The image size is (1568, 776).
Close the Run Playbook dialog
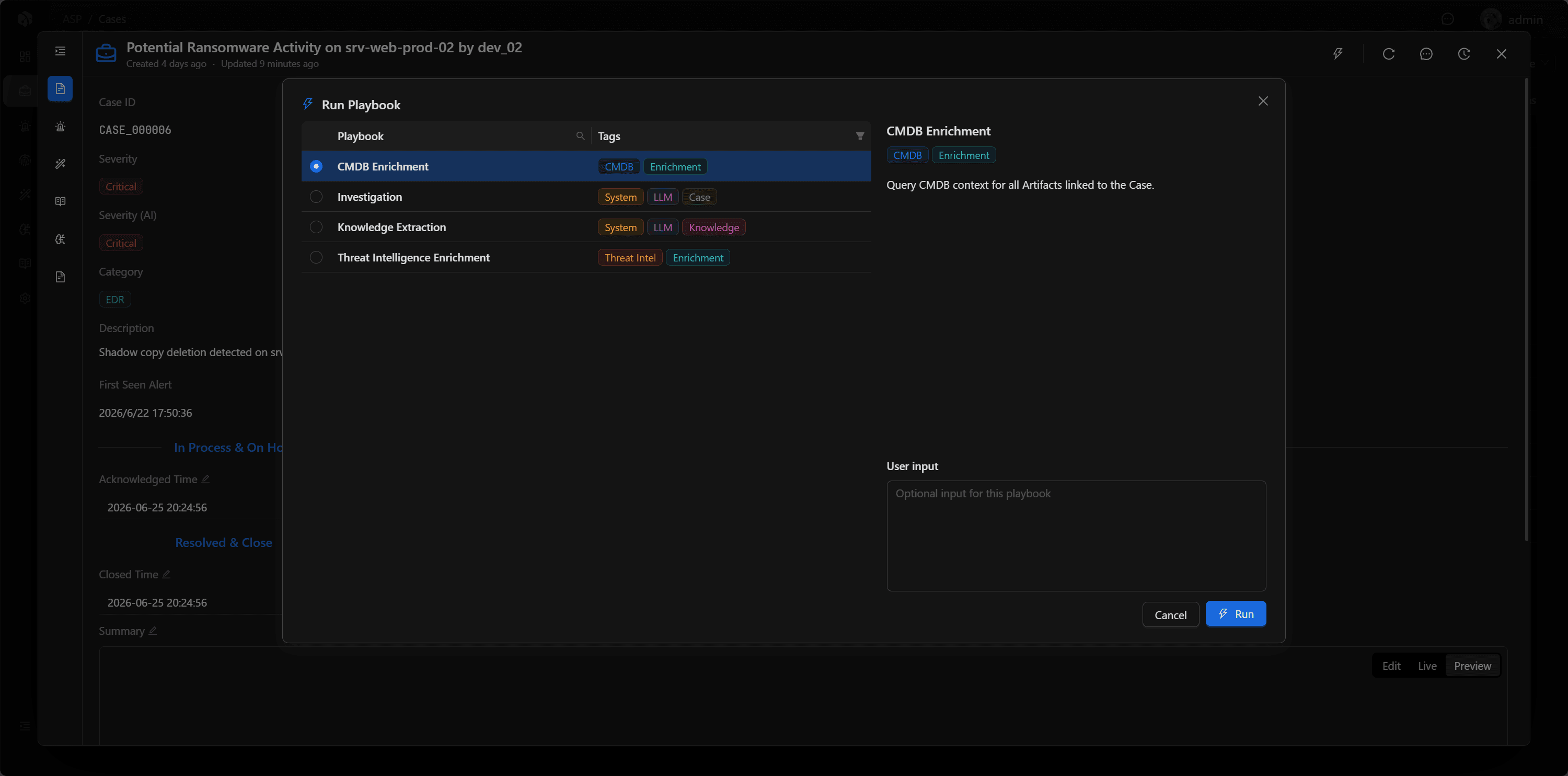pos(1263,101)
